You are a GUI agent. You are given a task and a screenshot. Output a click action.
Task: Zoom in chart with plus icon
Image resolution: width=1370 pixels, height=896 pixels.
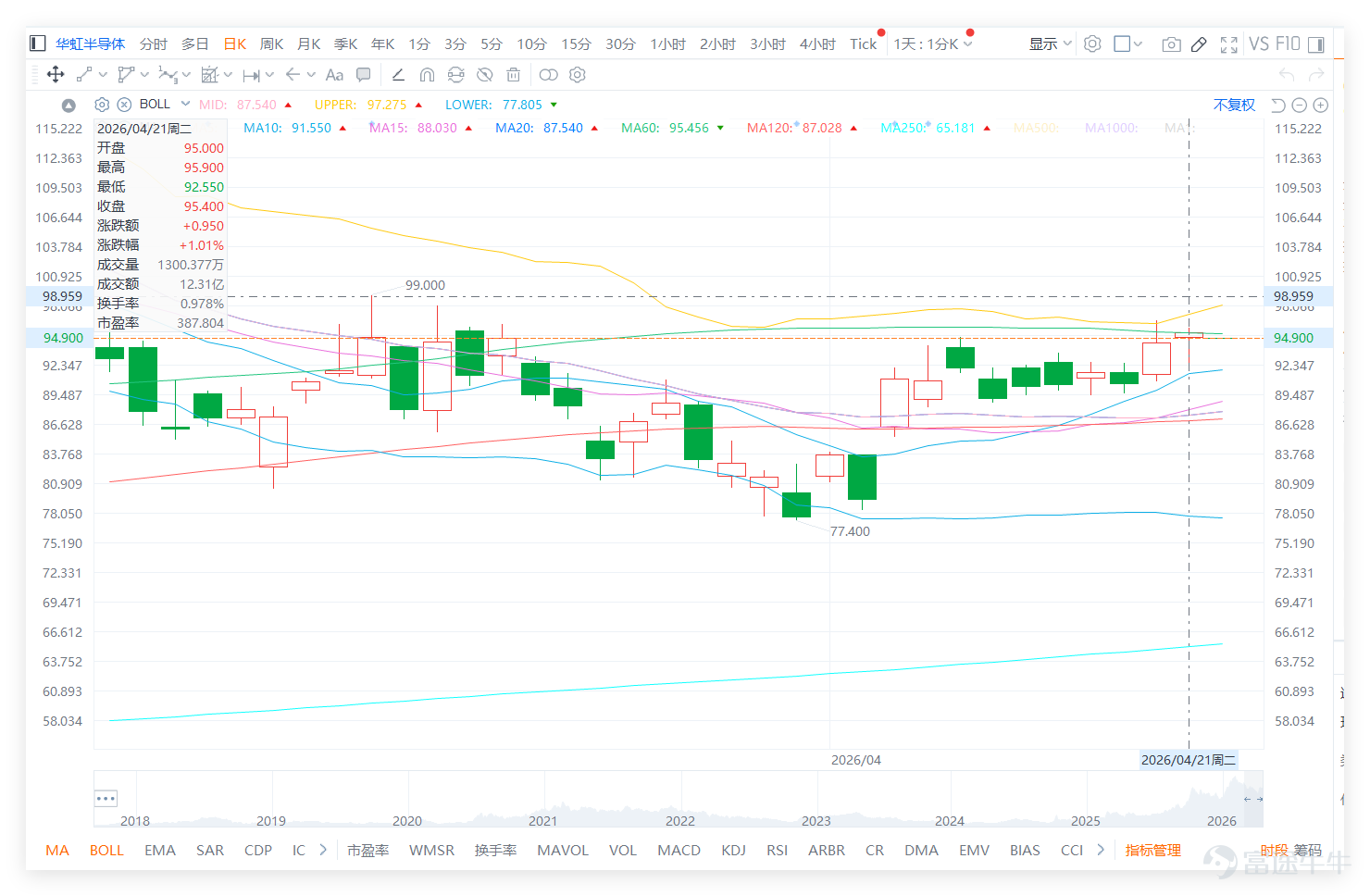pos(1321,106)
